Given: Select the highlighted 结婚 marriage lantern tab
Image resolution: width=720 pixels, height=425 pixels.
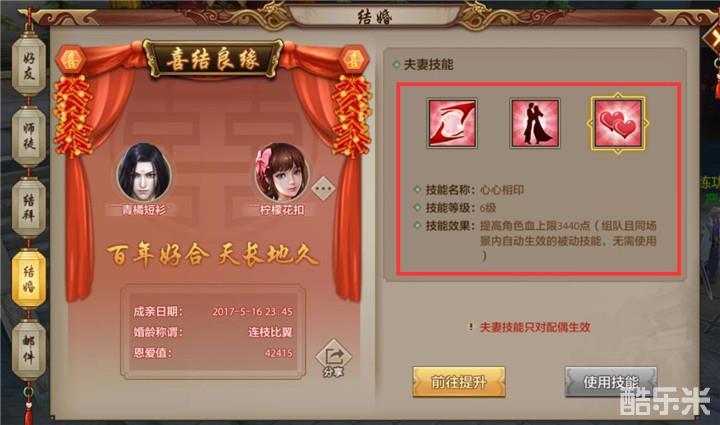Looking at the screenshot, I should 29,279.
